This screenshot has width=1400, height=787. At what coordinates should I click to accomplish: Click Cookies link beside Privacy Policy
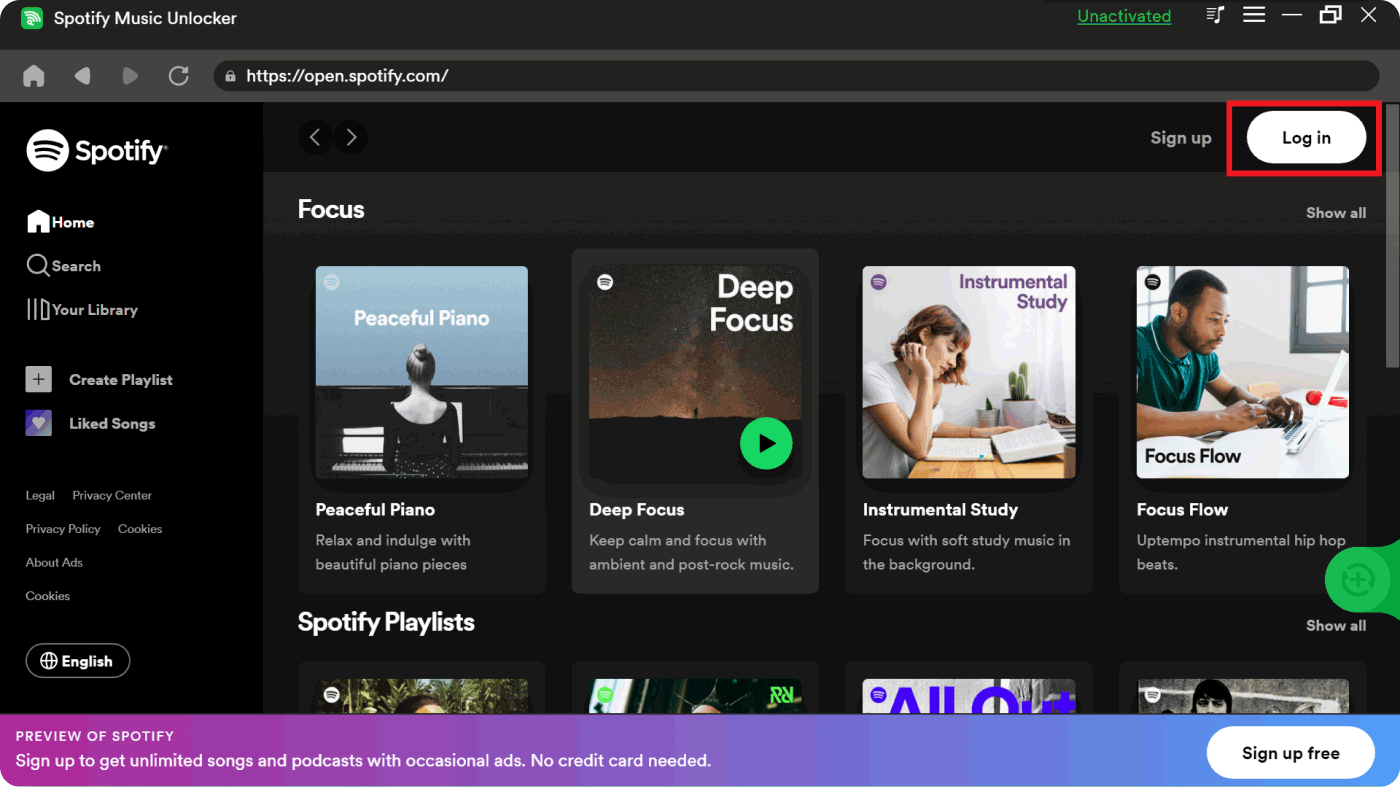click(140, 529)
